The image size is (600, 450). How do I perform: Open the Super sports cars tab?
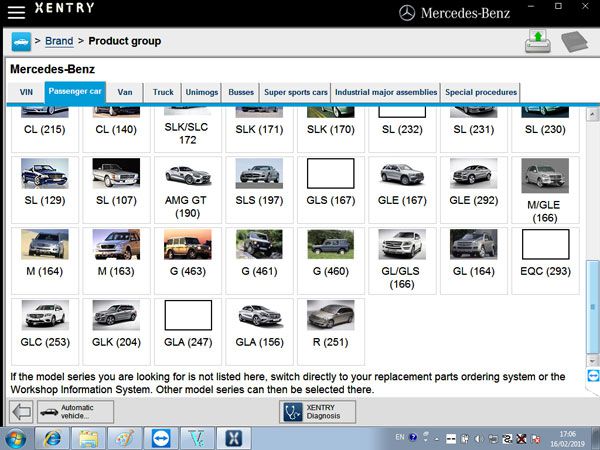(x=295, y=92)
